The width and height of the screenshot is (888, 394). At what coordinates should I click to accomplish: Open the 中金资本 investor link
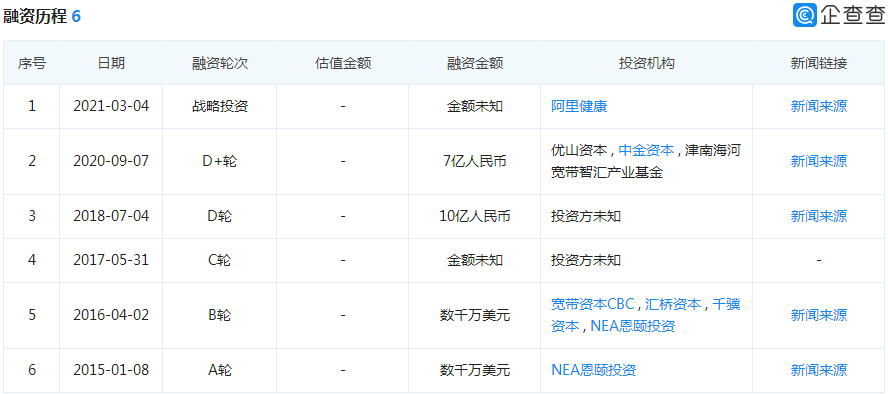click(646, 150)
